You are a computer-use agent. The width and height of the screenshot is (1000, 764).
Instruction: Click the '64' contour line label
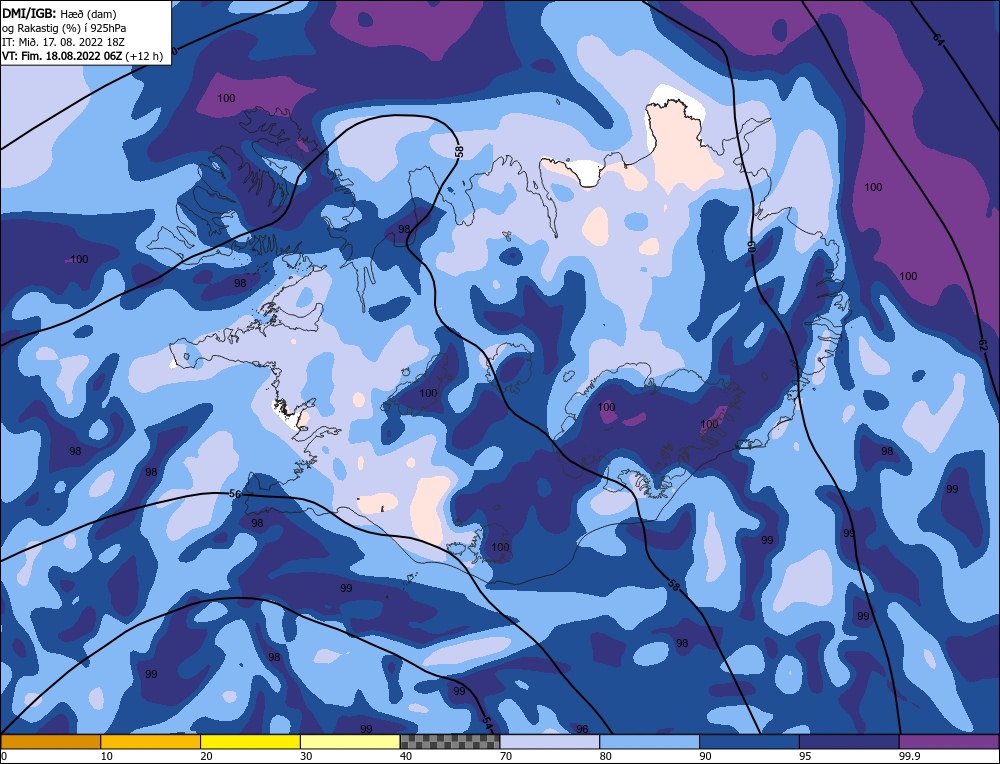[x=938, y=39]
